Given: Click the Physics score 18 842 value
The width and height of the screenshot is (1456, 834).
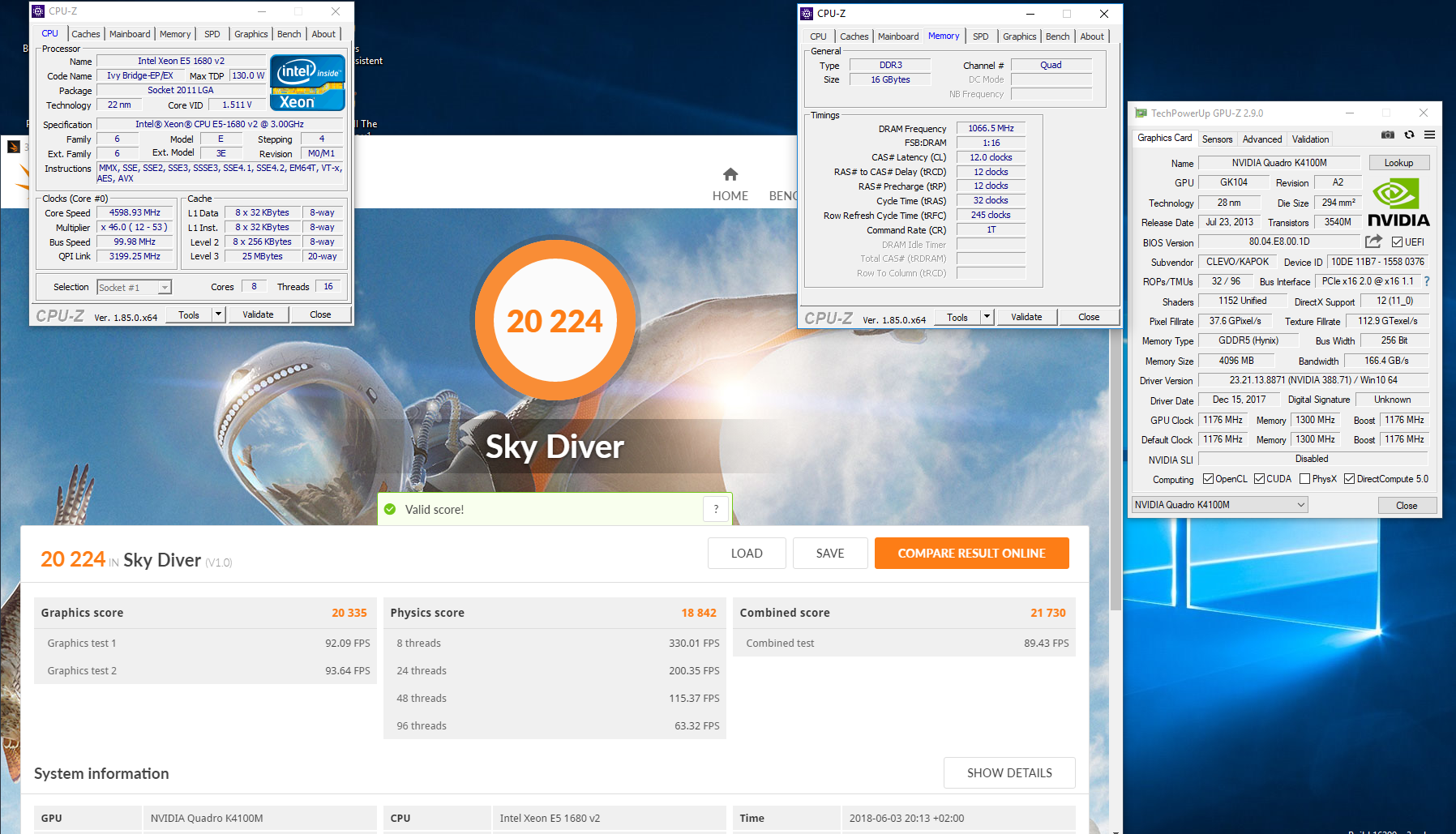Looking at the screenshot, I should click(x=699, y=613).
